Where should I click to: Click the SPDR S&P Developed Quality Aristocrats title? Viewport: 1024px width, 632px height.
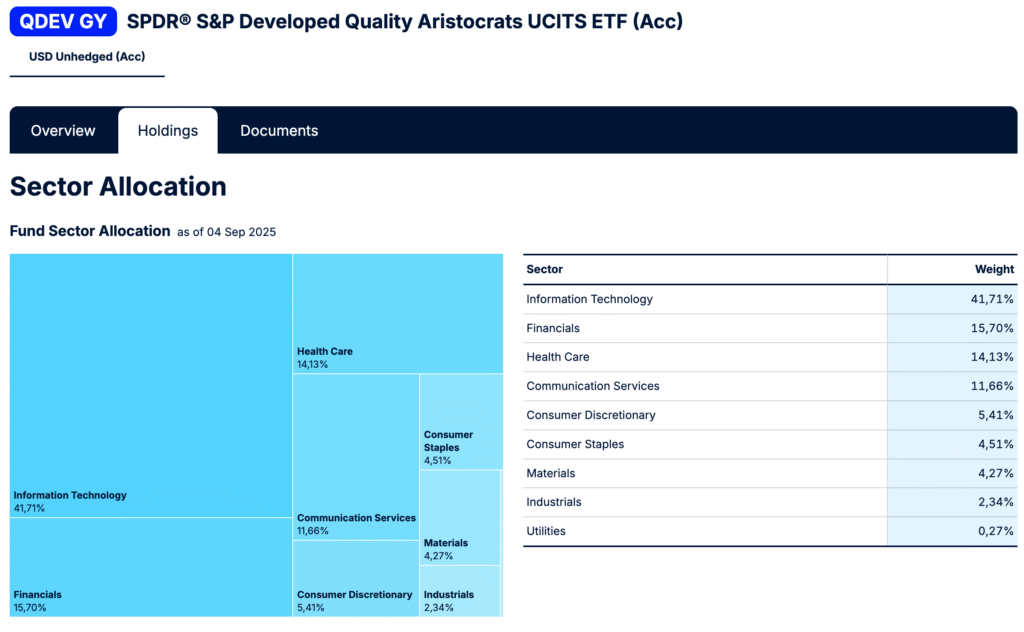click(405, 22)
